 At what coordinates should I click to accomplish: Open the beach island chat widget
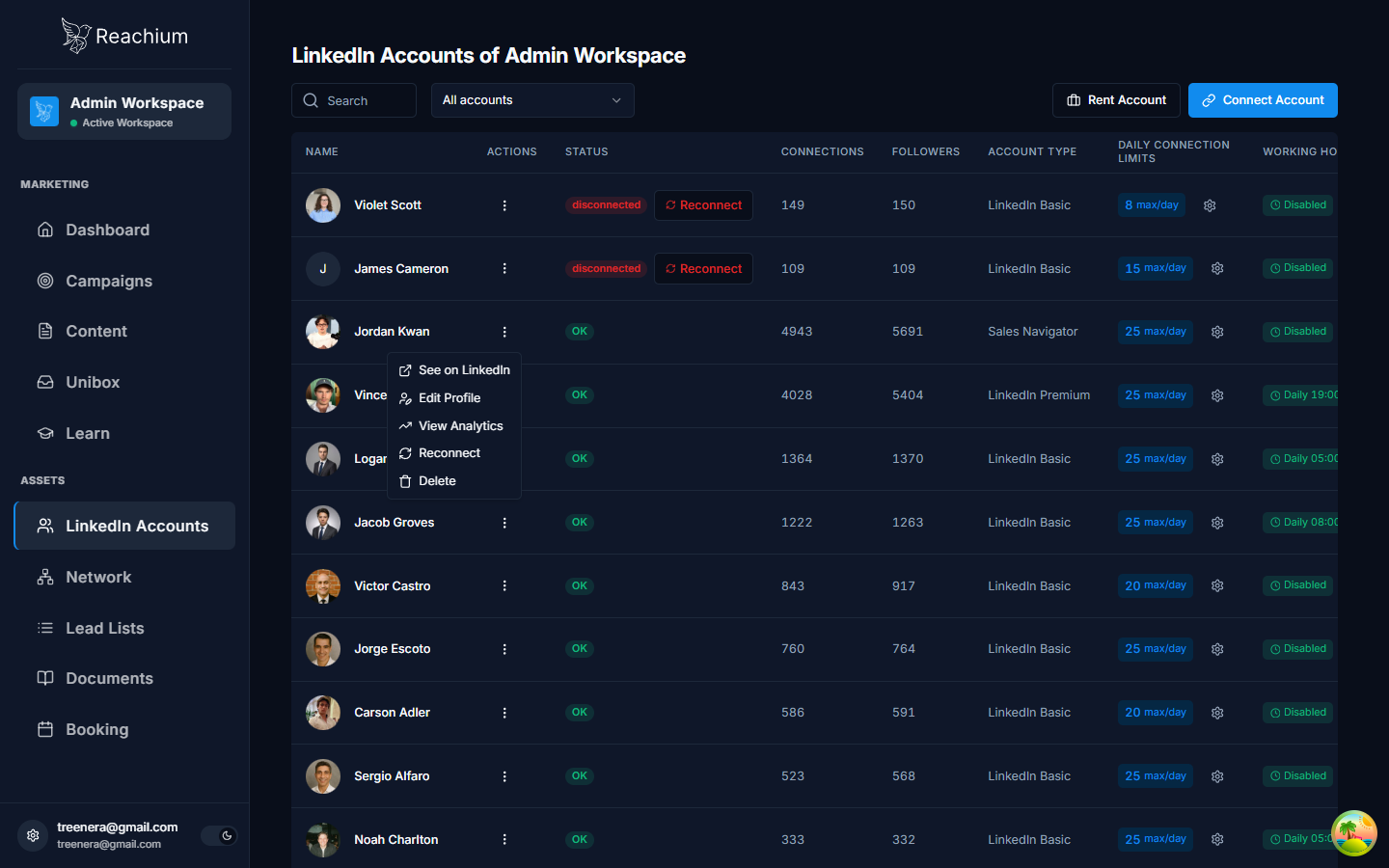pyautogui.click(x=1354, y=833)
